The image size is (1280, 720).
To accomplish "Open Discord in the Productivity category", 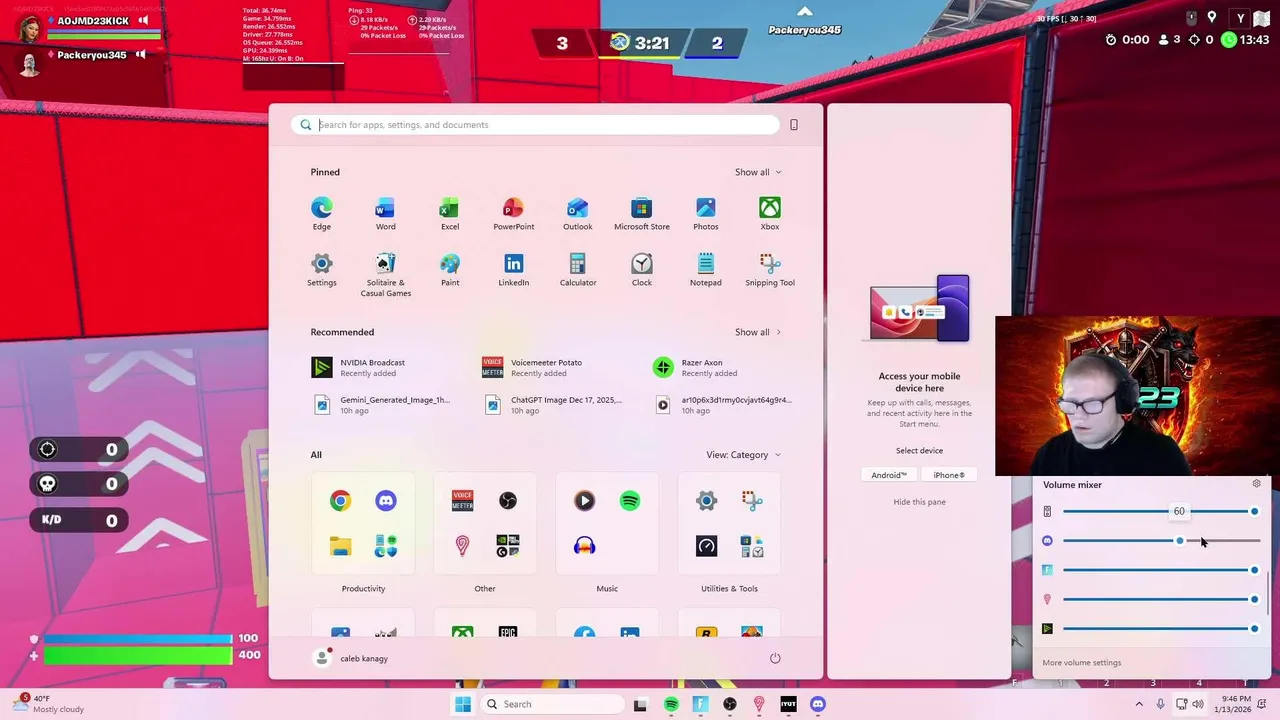I will tap(385, 501).
